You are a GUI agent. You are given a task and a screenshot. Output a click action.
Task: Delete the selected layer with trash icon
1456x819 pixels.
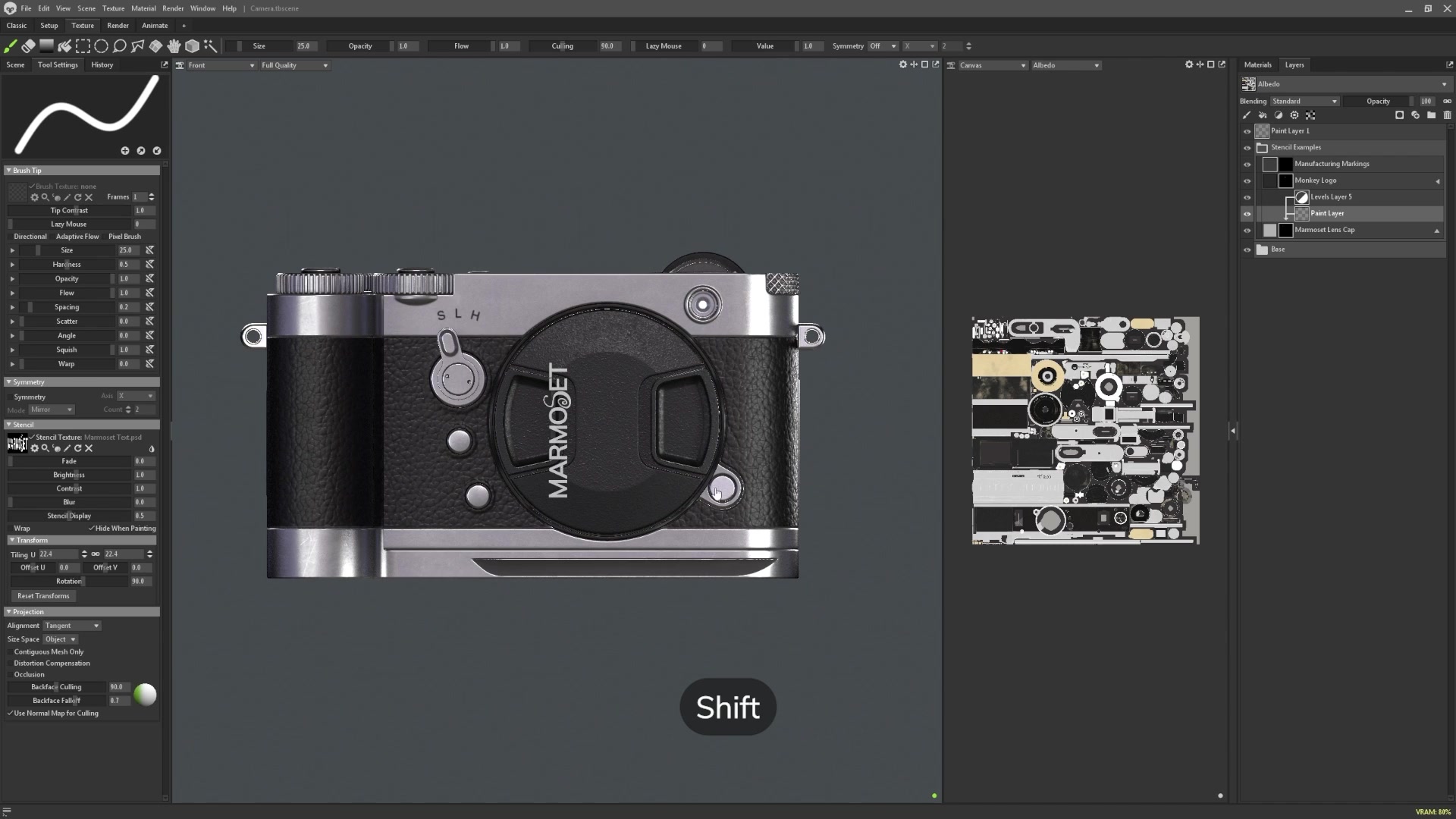coord(1447,115)
